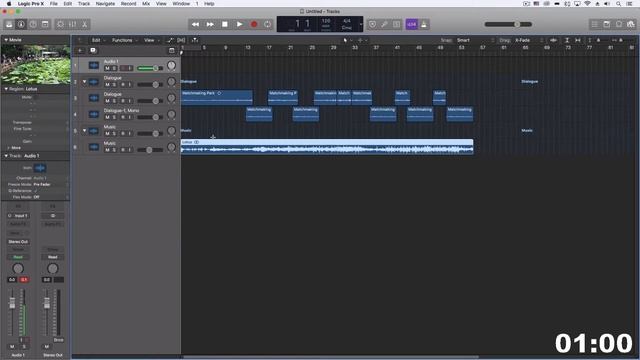The image size is (640, 360).
Task: Open the Functions menu in Tracks area
Action: click(x=124, y=40)
